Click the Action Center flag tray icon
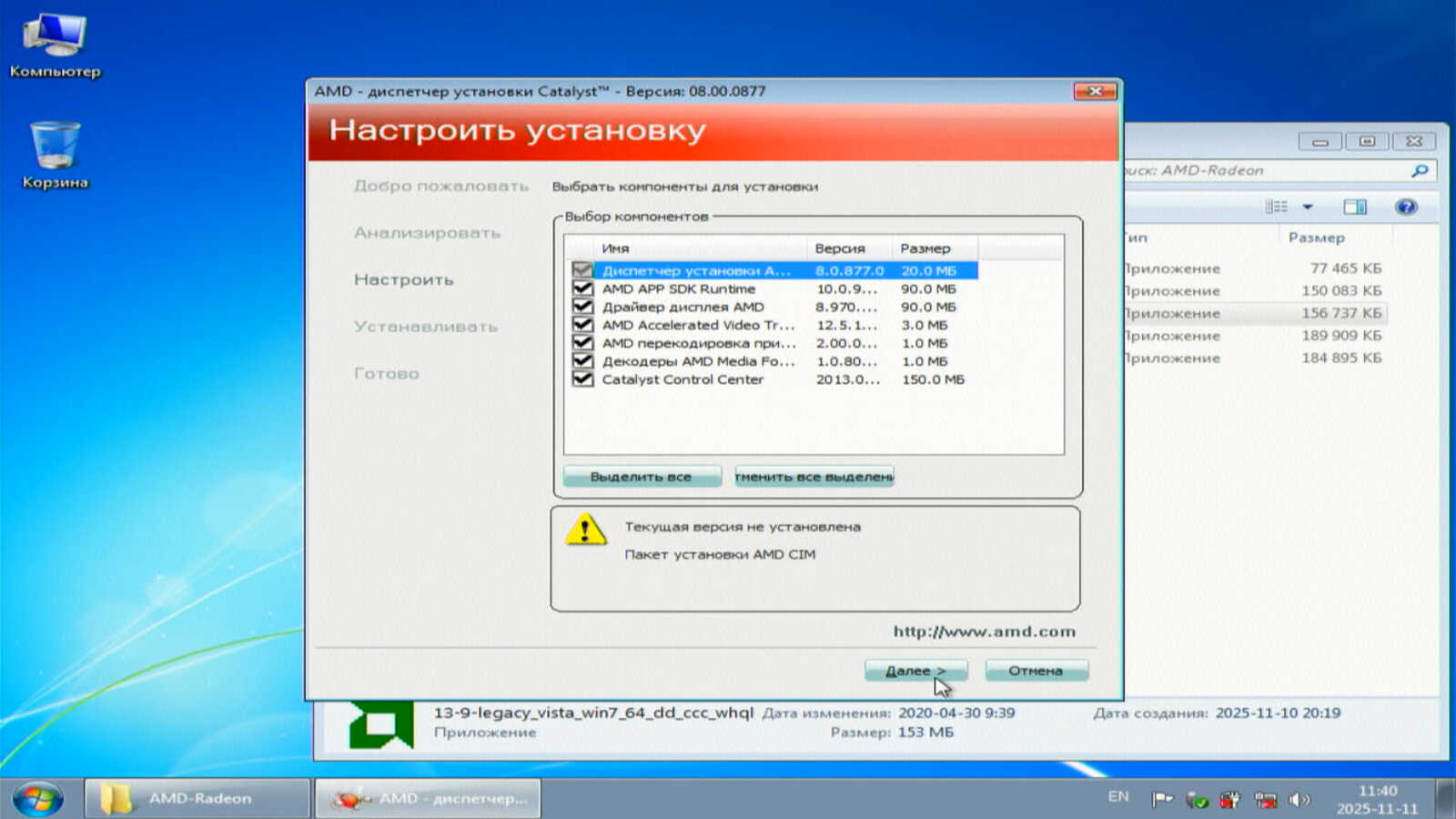1456x819 pixels. (x=1162, y=799)
